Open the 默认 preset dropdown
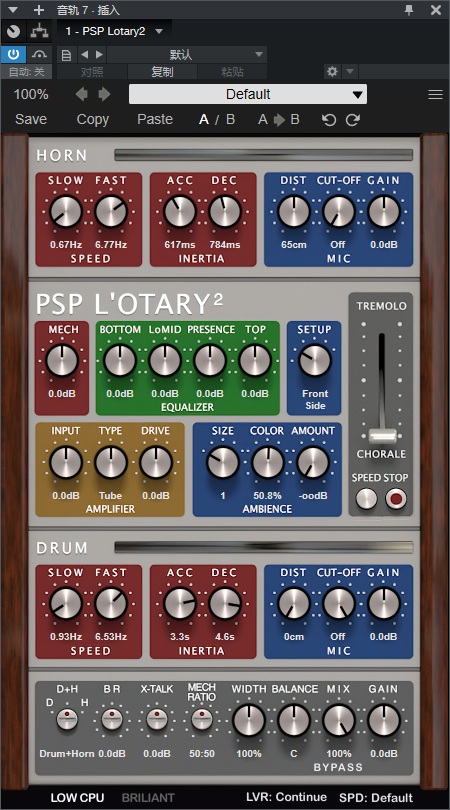The height and width of the screenshot is (810, 450). tap(187, 54)
